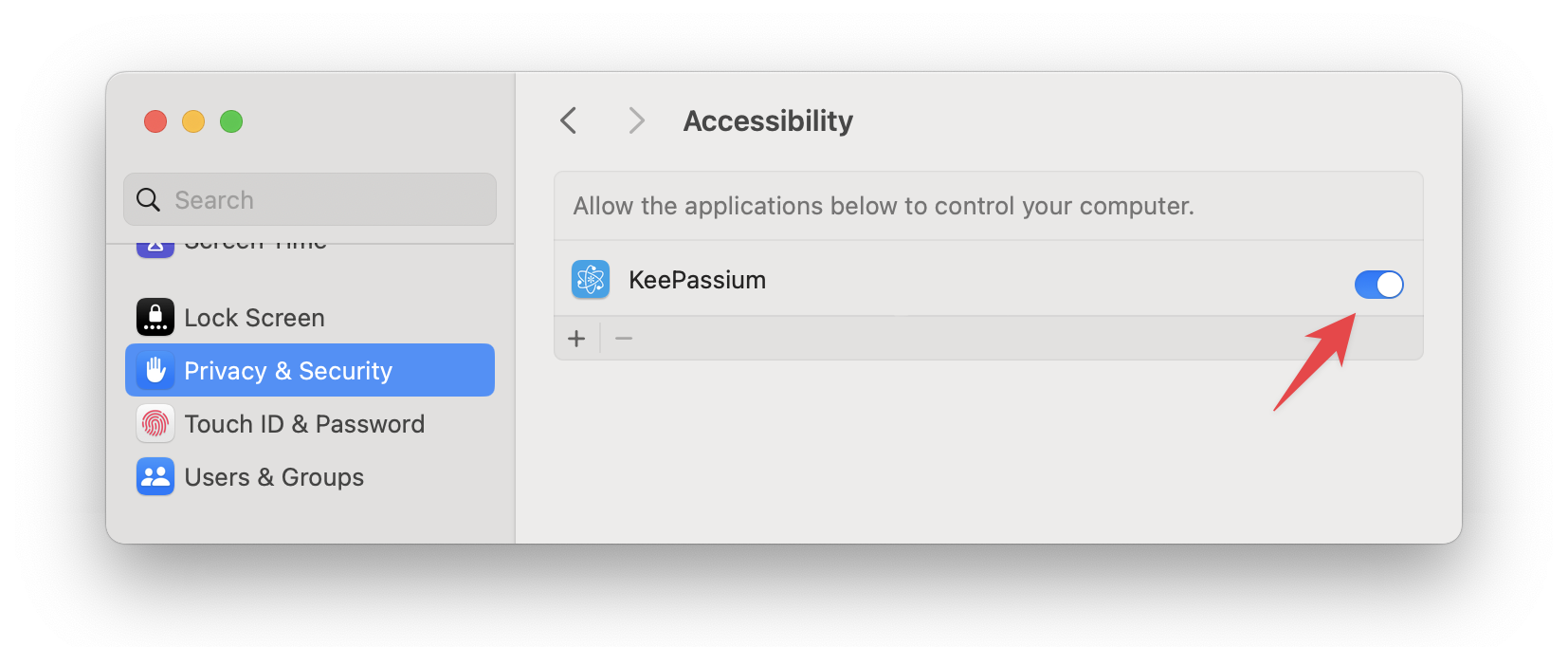The width and height of the screenshot is (1568, 647).
Task: Click the KeePassium app icon
Action: (590, 279)
